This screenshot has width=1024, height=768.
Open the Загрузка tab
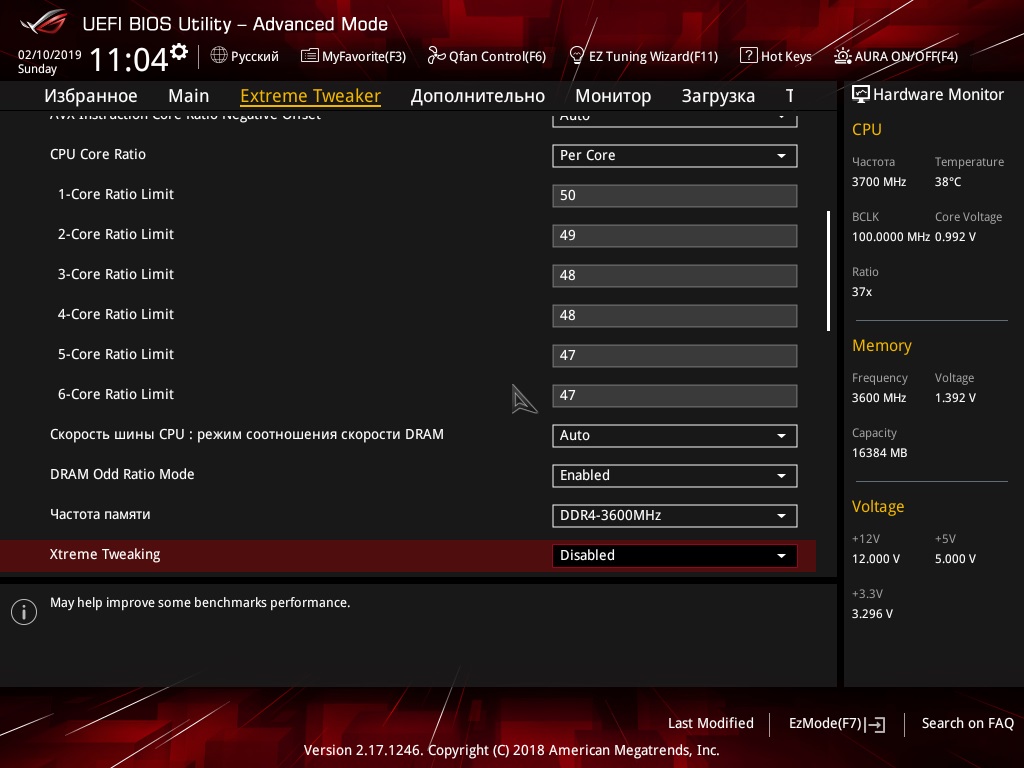tap(718, 96)
